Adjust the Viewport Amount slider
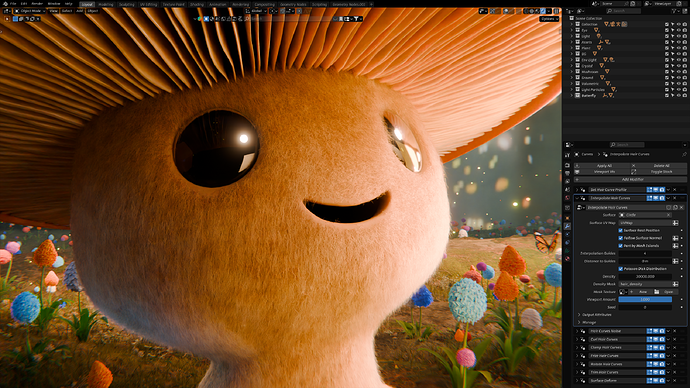690x388 pixels. 645,300
